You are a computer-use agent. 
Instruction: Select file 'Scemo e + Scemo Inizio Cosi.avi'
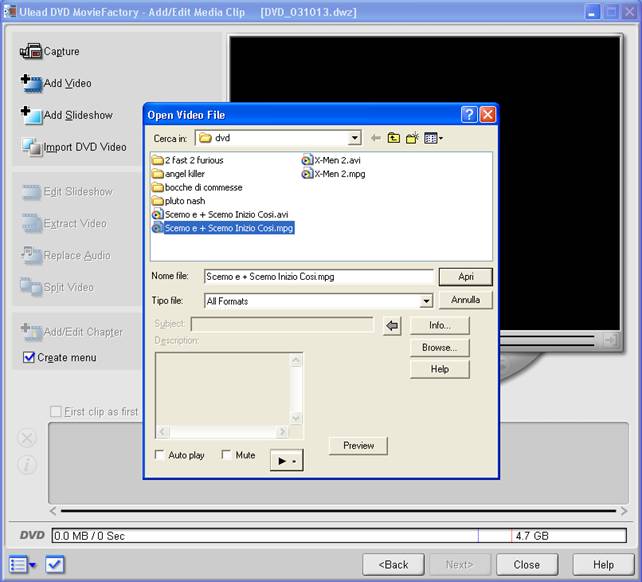point(220,214)
